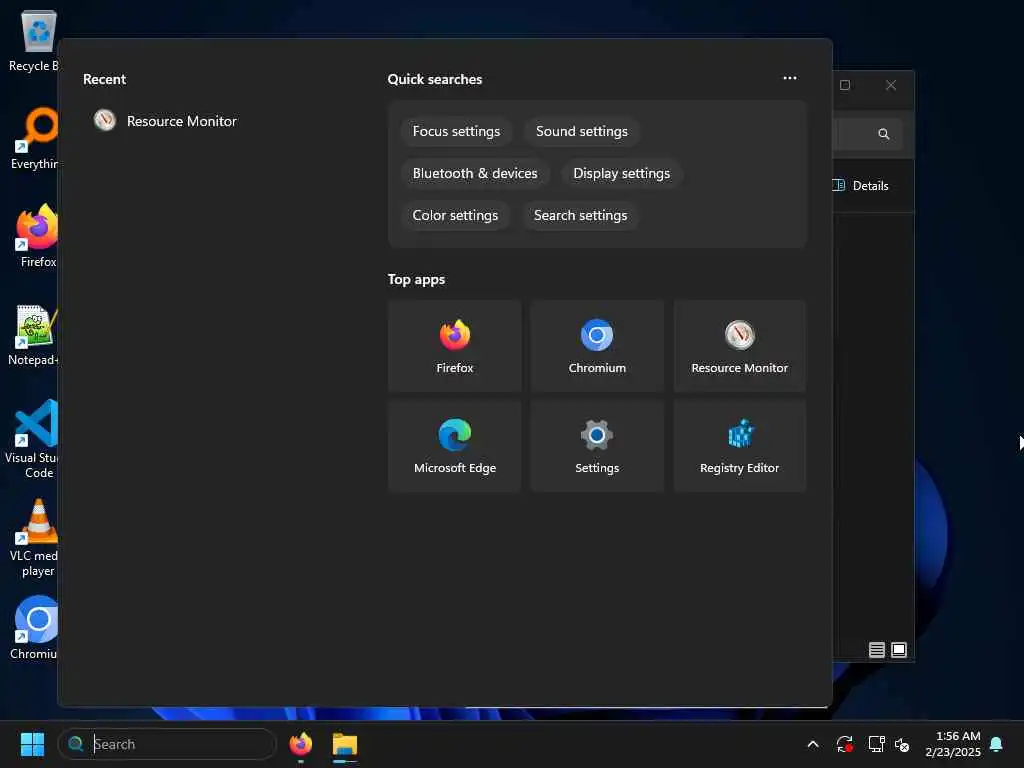Click the muted volume tray icon
1024x768 pixels.
pos(902,744)
